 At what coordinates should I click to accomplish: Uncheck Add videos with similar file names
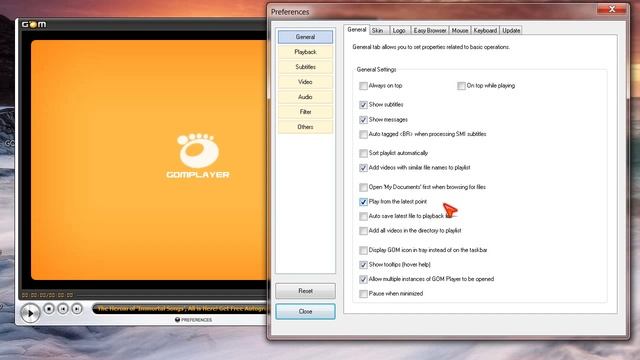click(x=363, y=168)
